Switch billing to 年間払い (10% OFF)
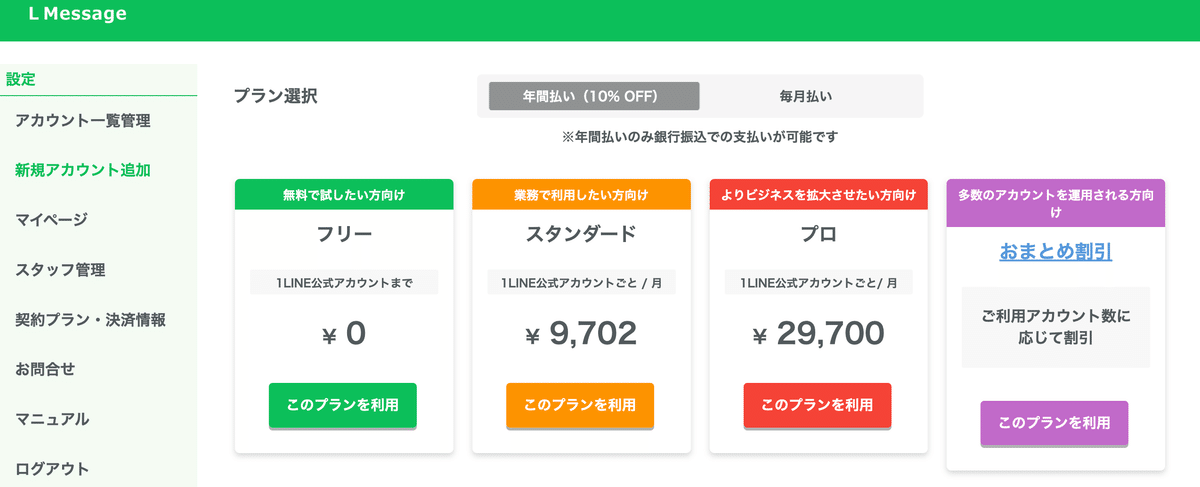The width and height of the screenshot is (1200, 487). point(594,96)
